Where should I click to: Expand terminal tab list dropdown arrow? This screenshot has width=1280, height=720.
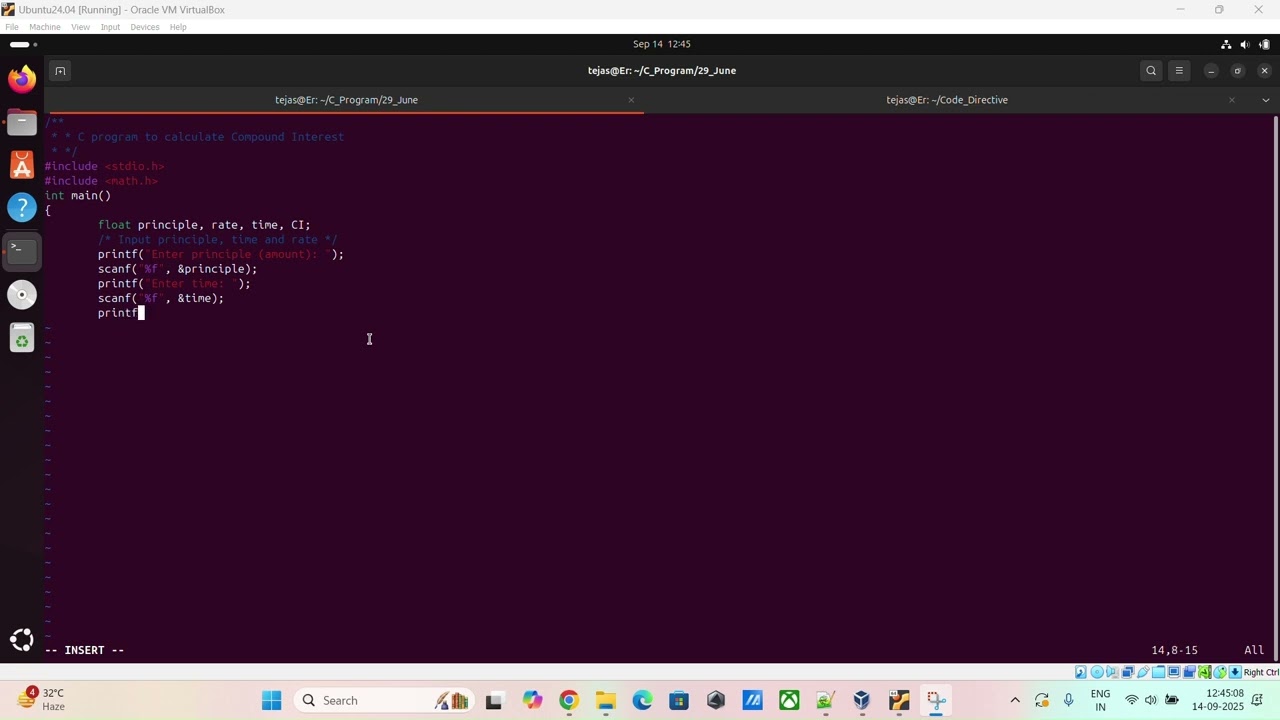pyautogui.click(x=1265, y=100)
